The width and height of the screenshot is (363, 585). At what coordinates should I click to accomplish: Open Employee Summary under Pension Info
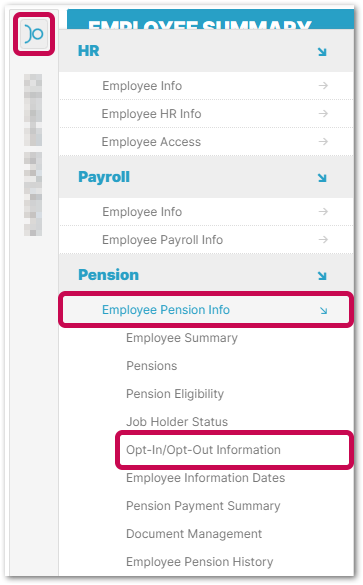pyautogui.click(x=182, y=338)
